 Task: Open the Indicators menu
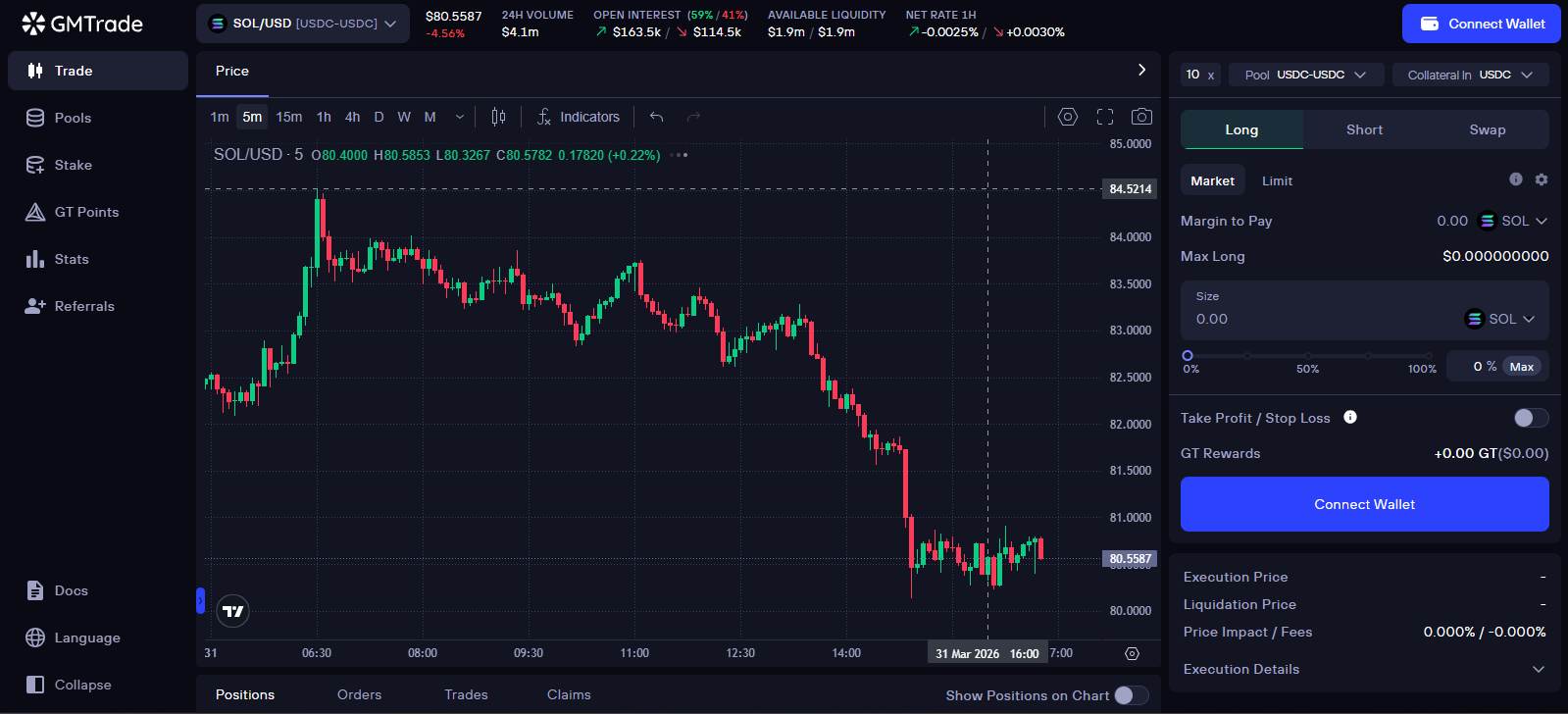point(579,117)
